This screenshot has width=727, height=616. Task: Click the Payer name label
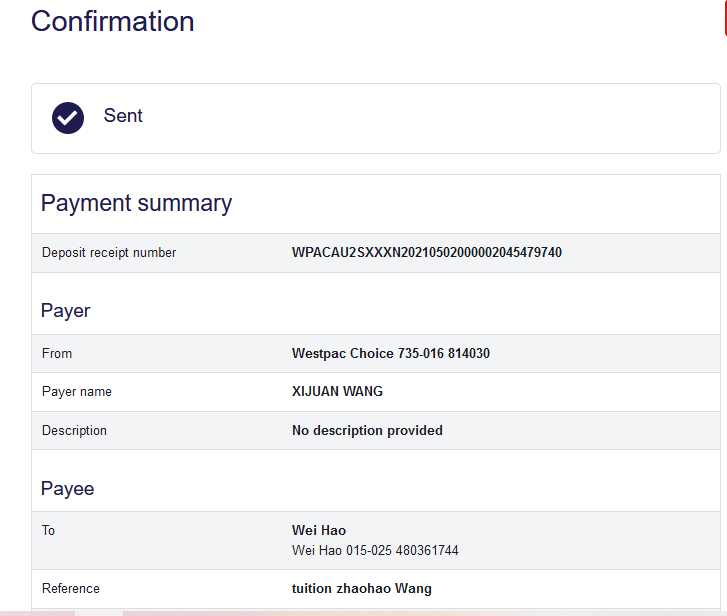pos(77,392)
